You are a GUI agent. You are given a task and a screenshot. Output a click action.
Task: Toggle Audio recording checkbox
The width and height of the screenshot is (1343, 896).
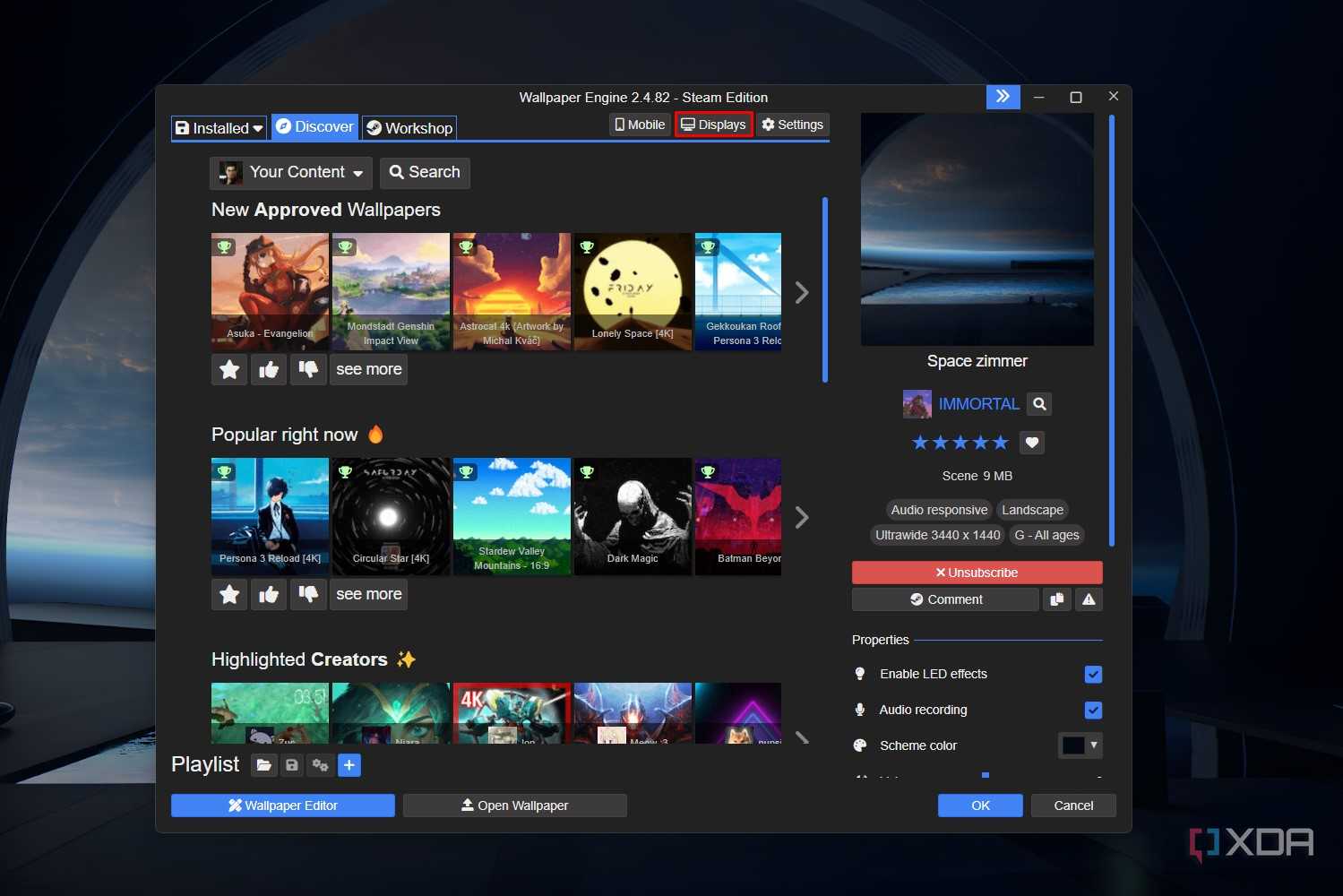coord(1093,711)
